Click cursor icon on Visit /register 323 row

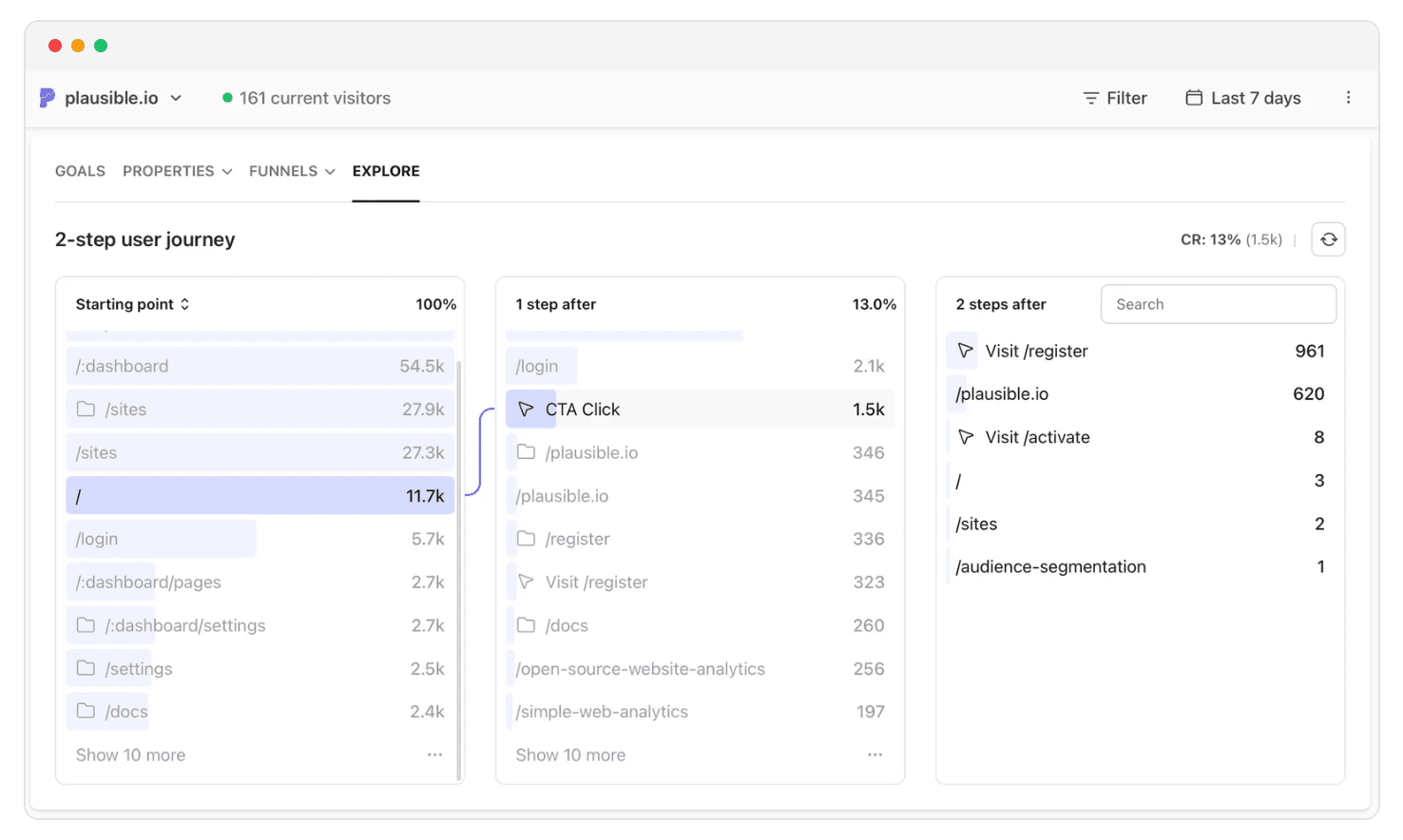pyautogui.click(x=526, y=582)
